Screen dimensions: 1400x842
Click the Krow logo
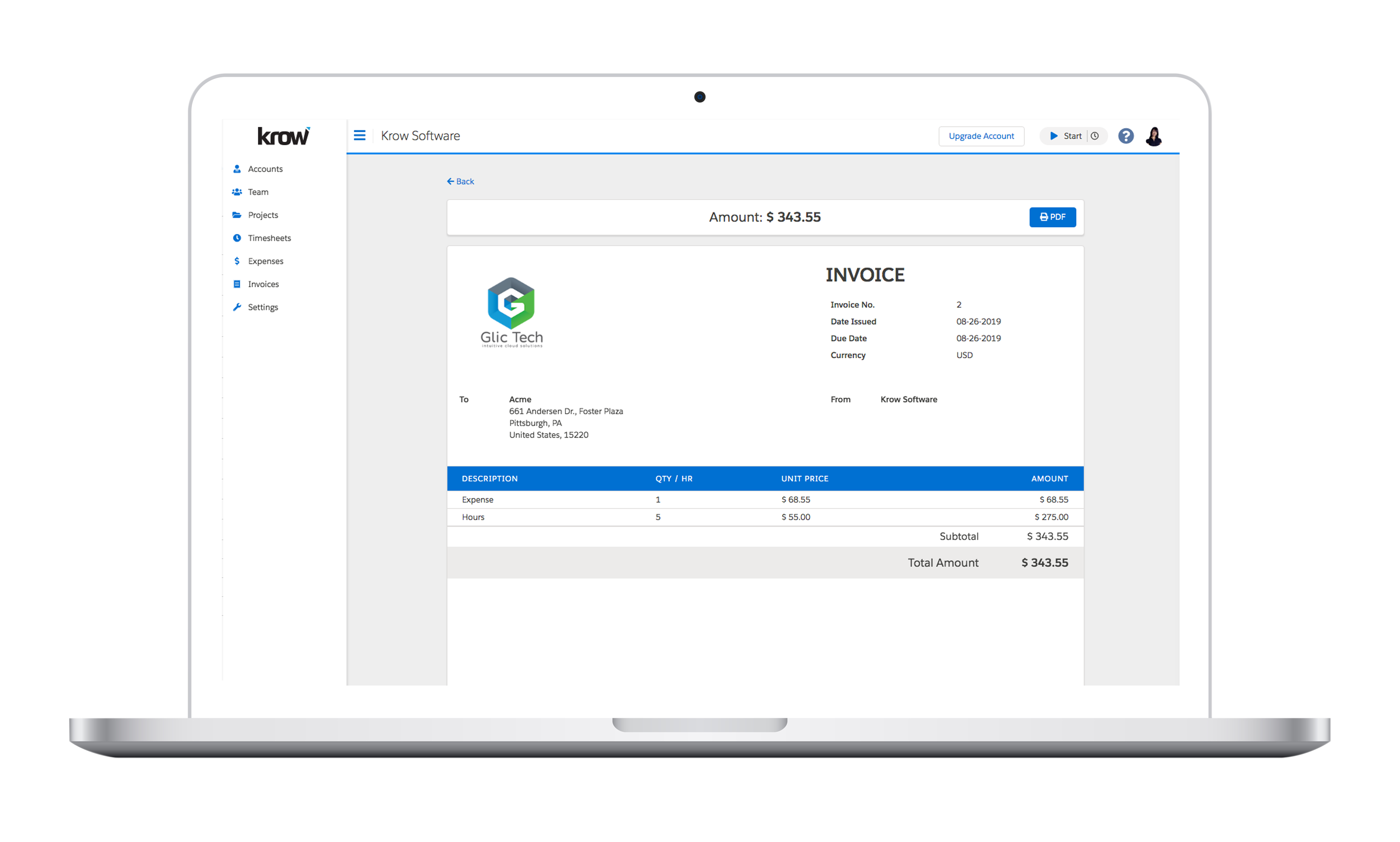pos(283,137)
